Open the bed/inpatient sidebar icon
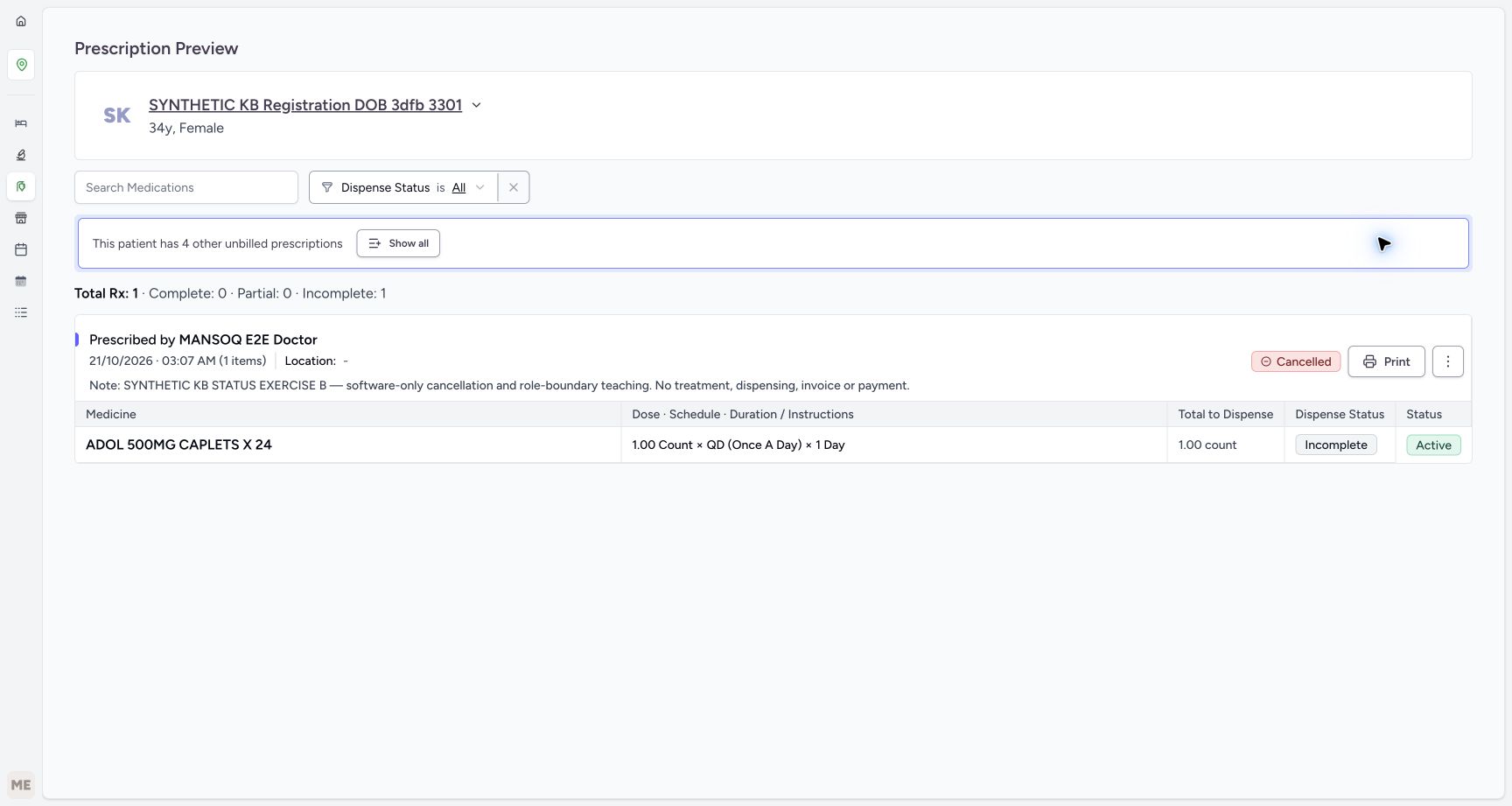 click(21, 123)
